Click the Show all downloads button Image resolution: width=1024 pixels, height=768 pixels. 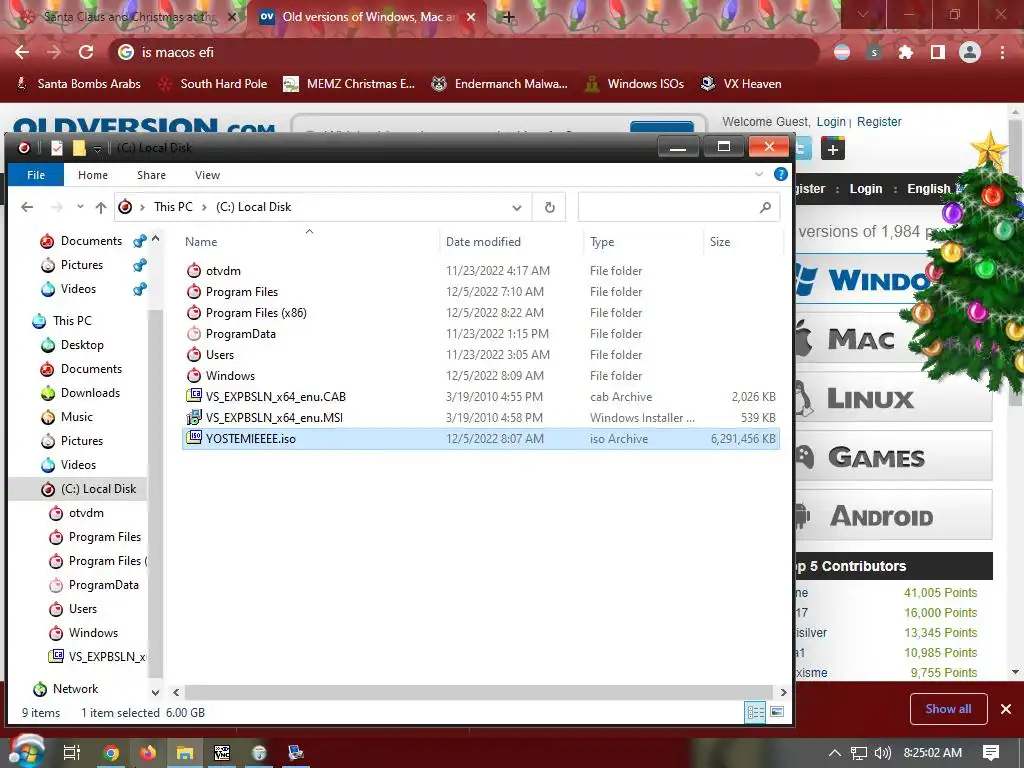tap(948, 709)
